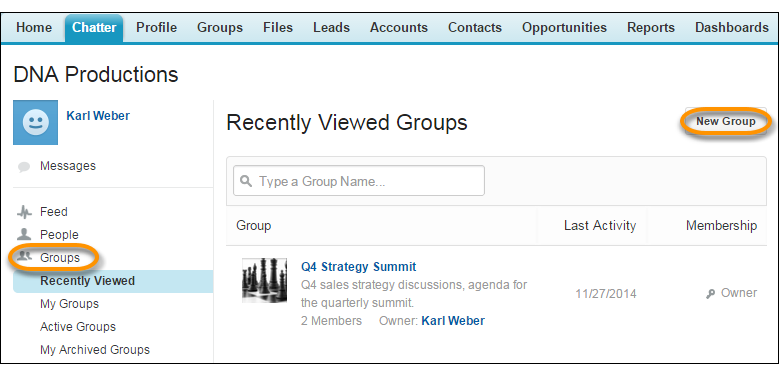Click the Feed pulse icon

(24, 212)
